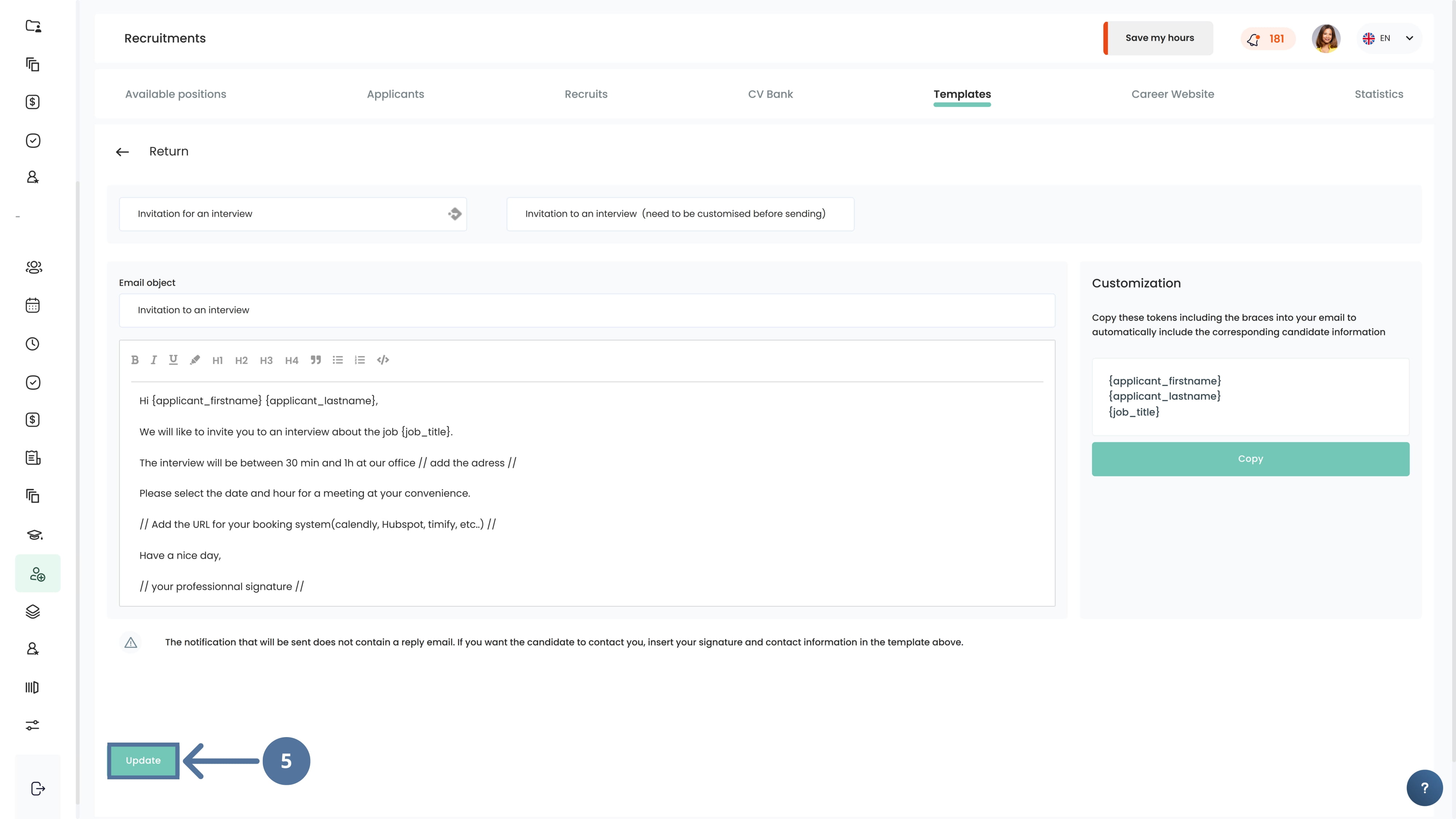
Task: Click the line 'Have a nice day,'
Action: click(180, 555)
